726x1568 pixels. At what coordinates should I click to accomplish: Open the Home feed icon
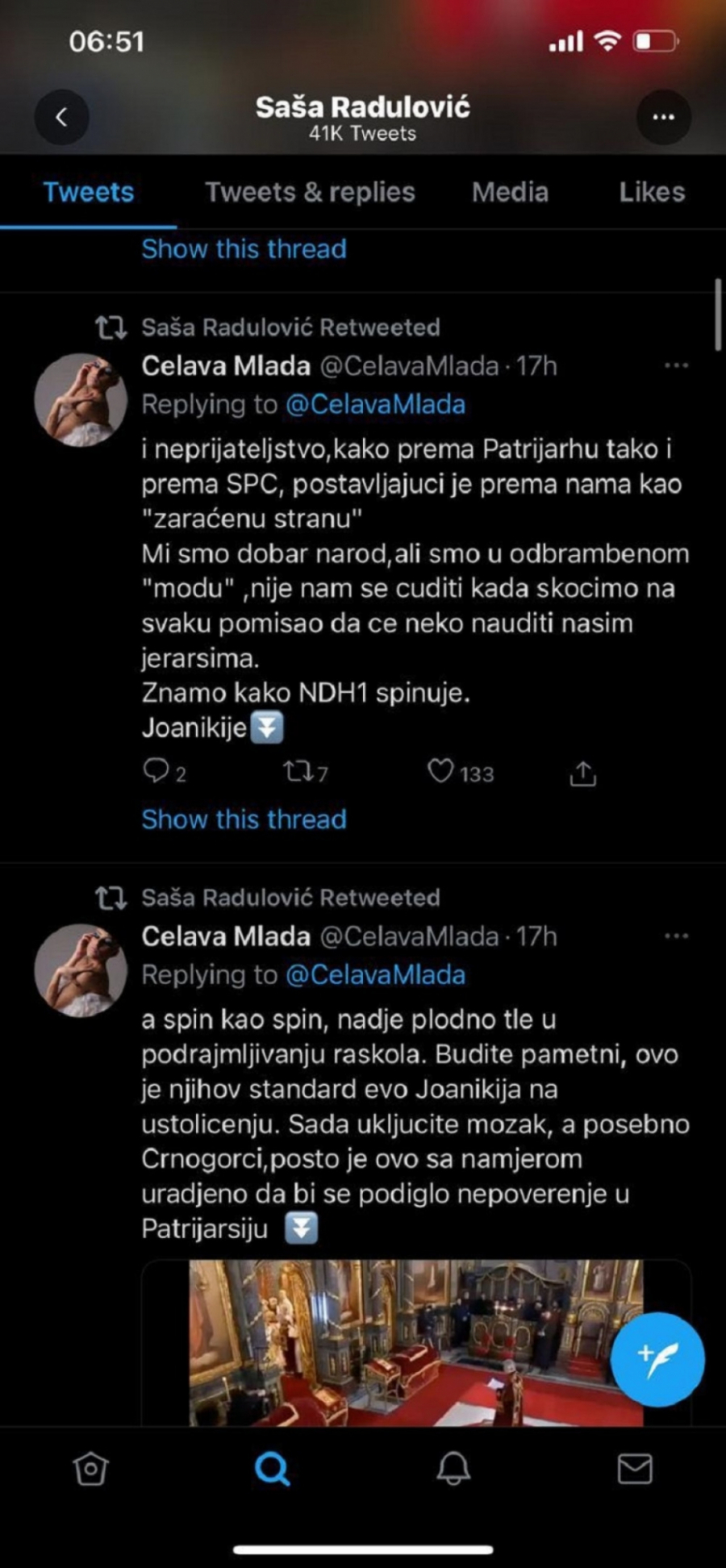90,1469
